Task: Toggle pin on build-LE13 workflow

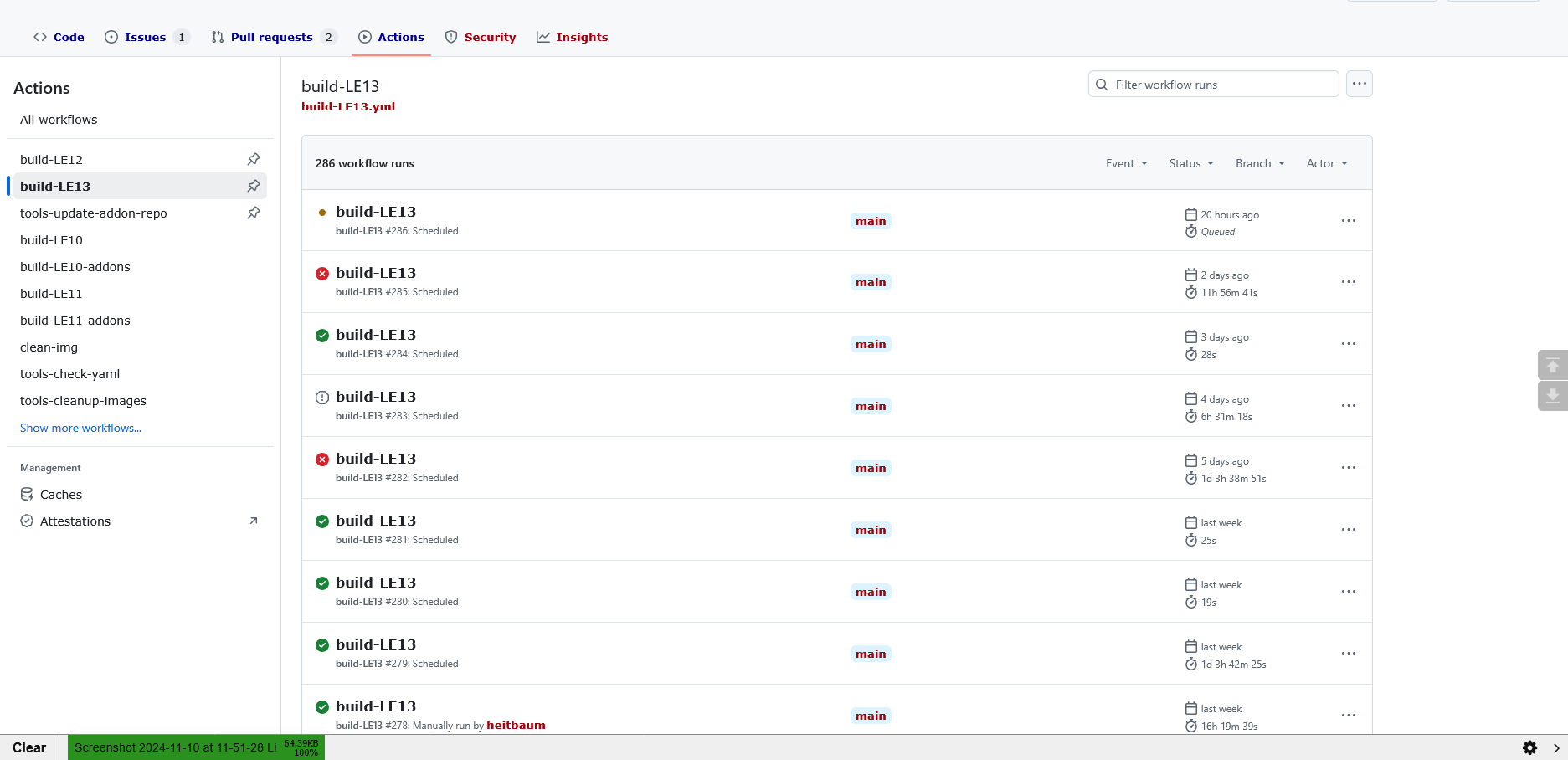Action: click(x=254, y=186)
